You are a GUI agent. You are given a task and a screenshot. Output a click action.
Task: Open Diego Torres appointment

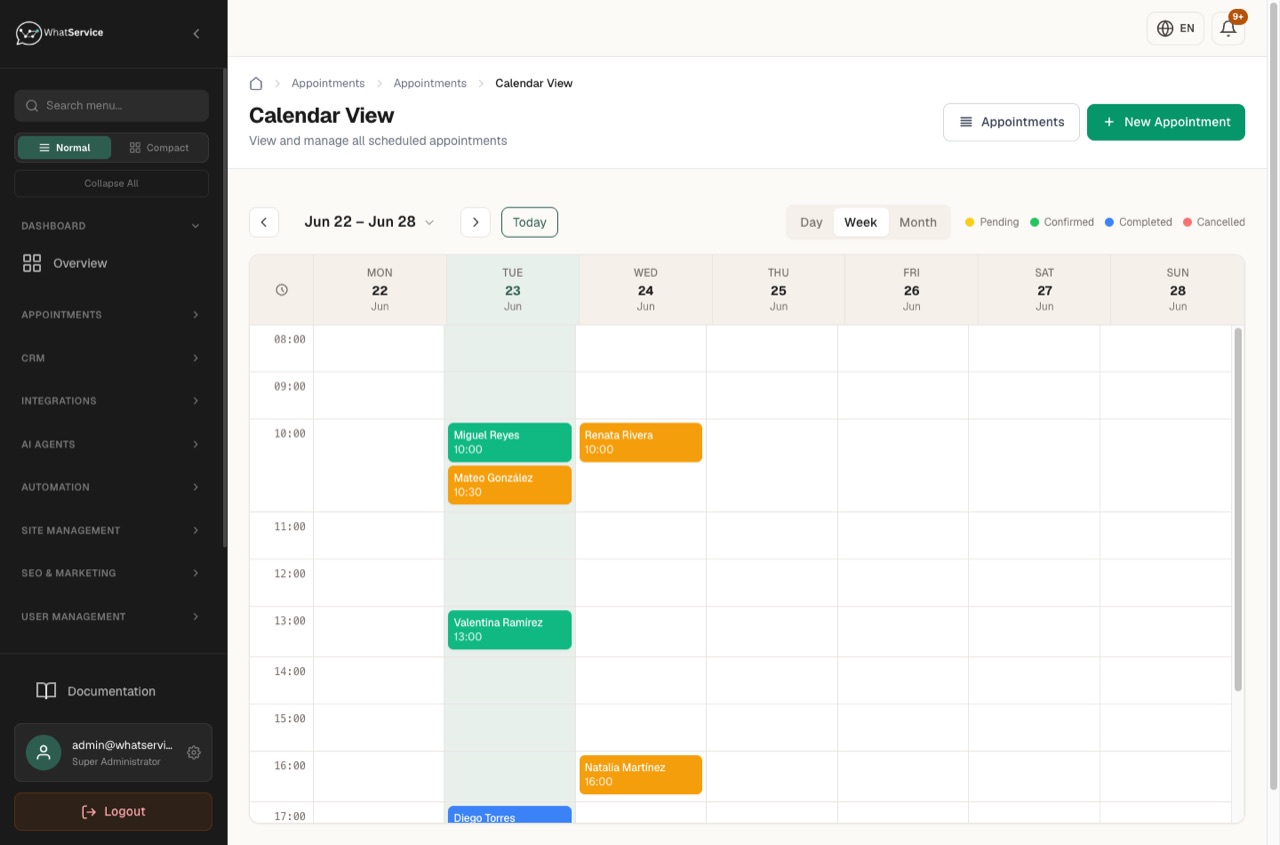pos(510,814)
